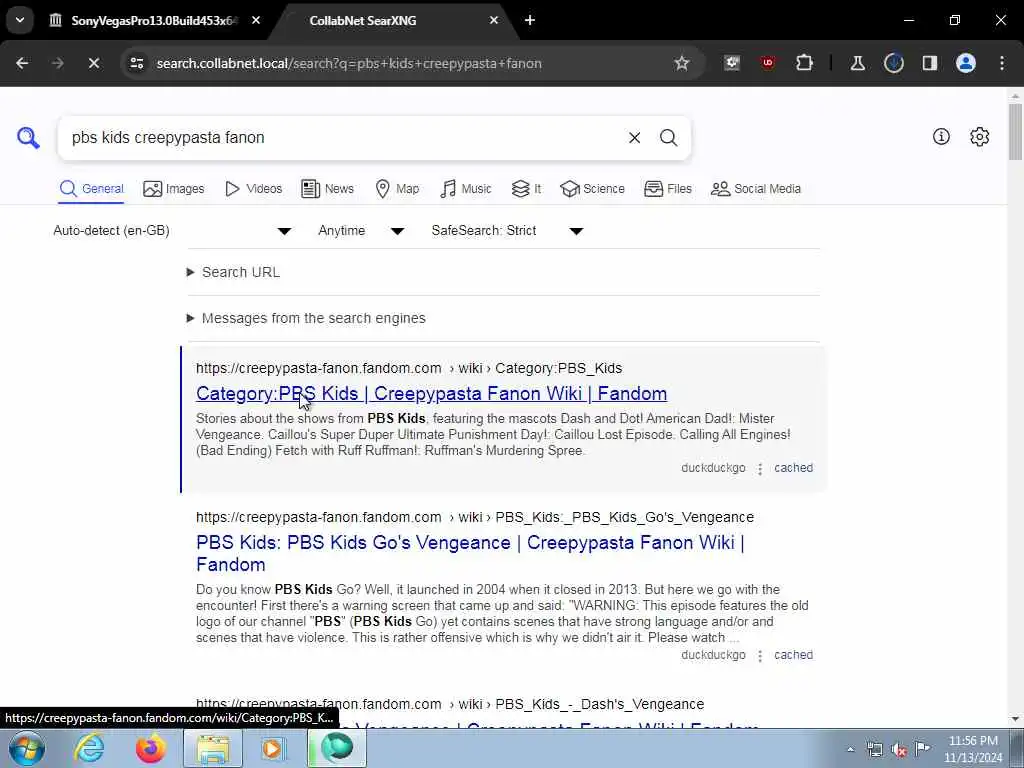Open the network tray icon
The height and width of the screenshot is (768, 1024).
point(874,750)
